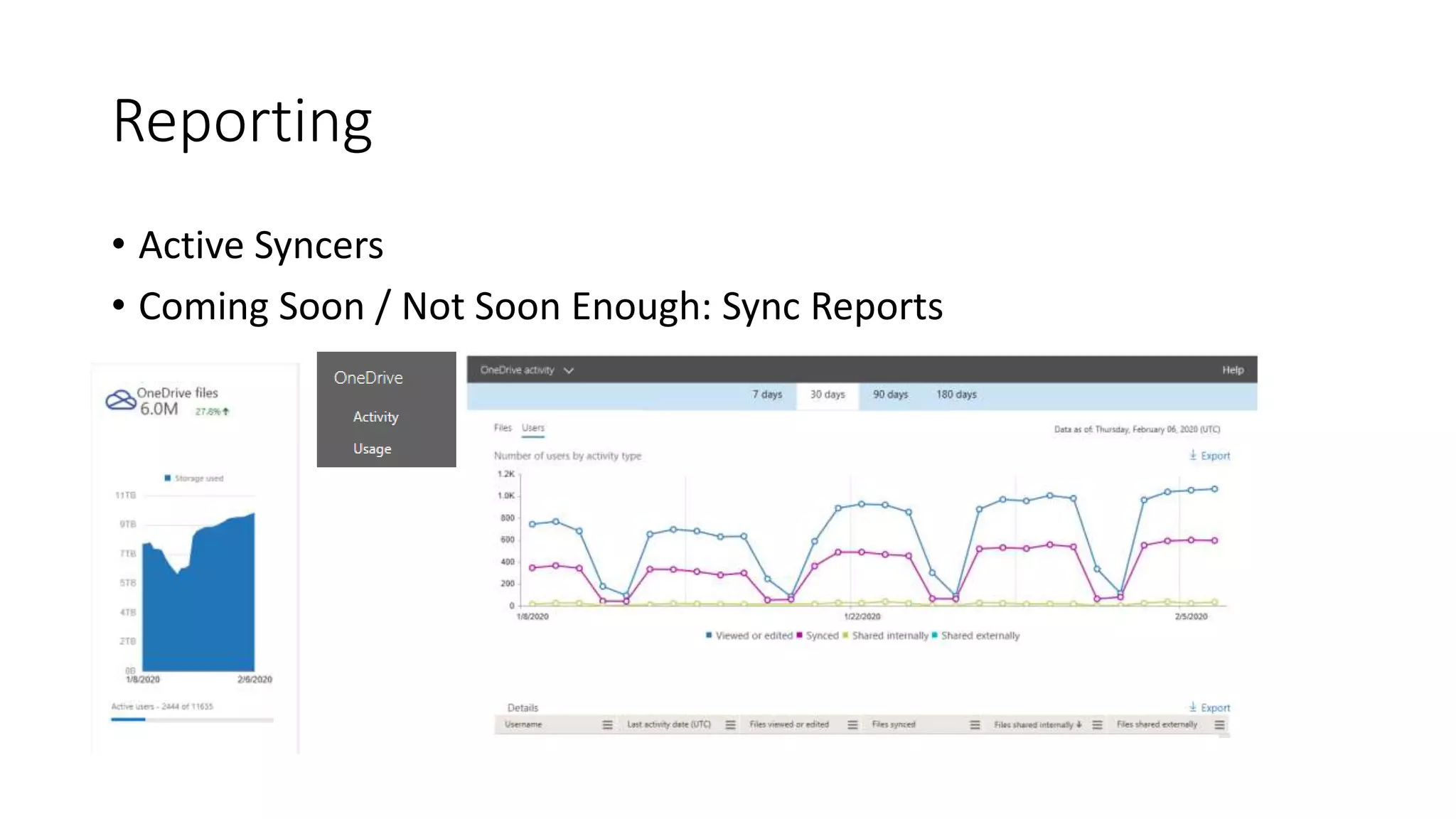This screenshot has height=819, width=1456.
Task: Open Files synced column menu icon
Action: point(975,725)
